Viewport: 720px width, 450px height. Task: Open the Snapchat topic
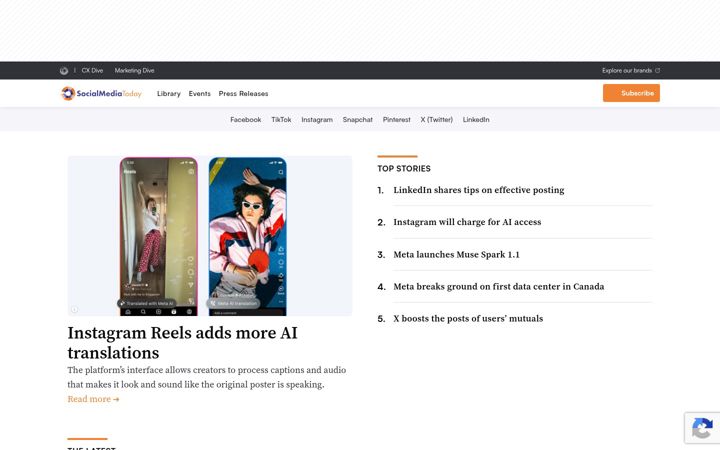click(x=358, y=119)
